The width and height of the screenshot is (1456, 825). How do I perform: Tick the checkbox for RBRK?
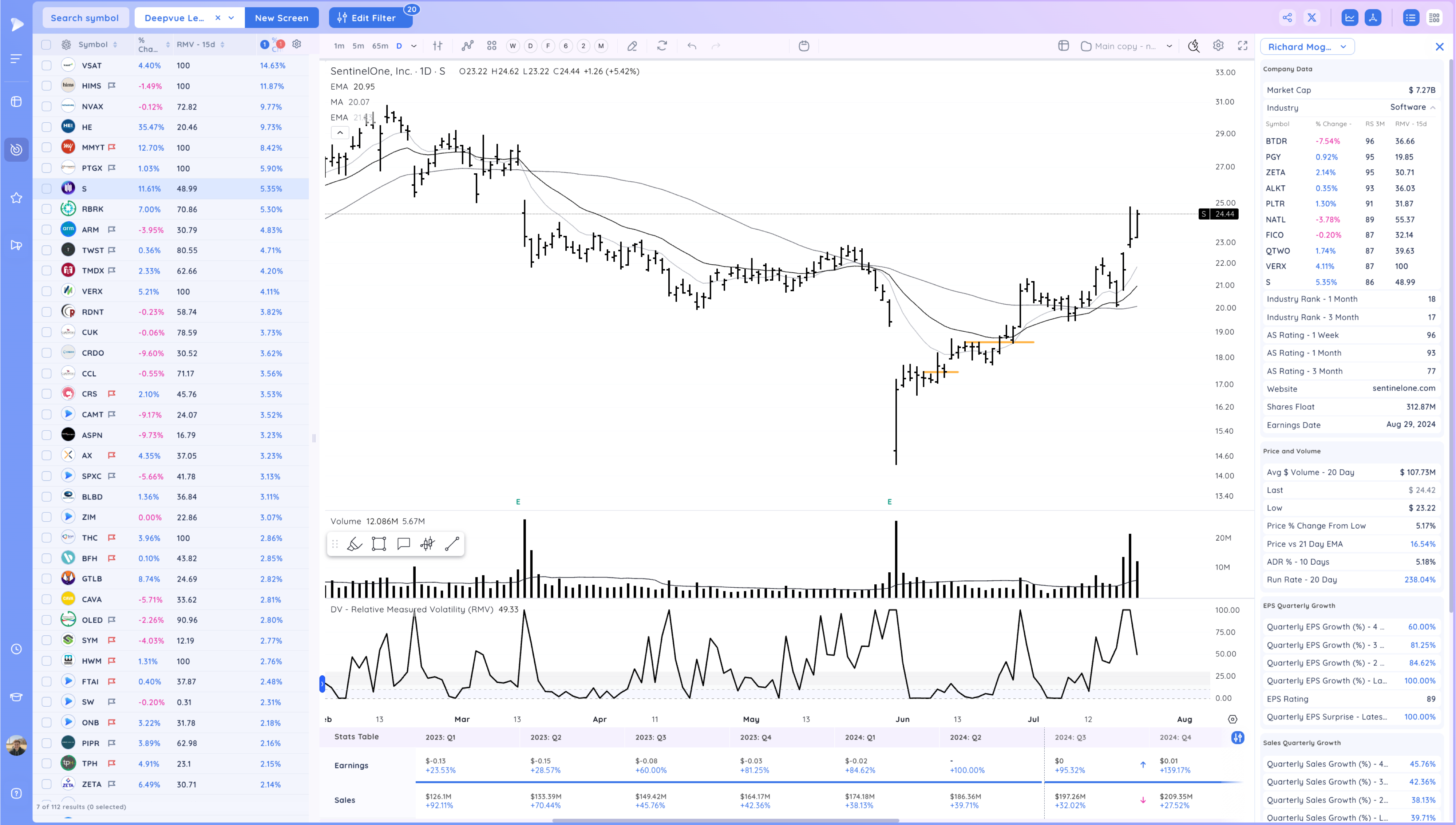tap(47, 209)
